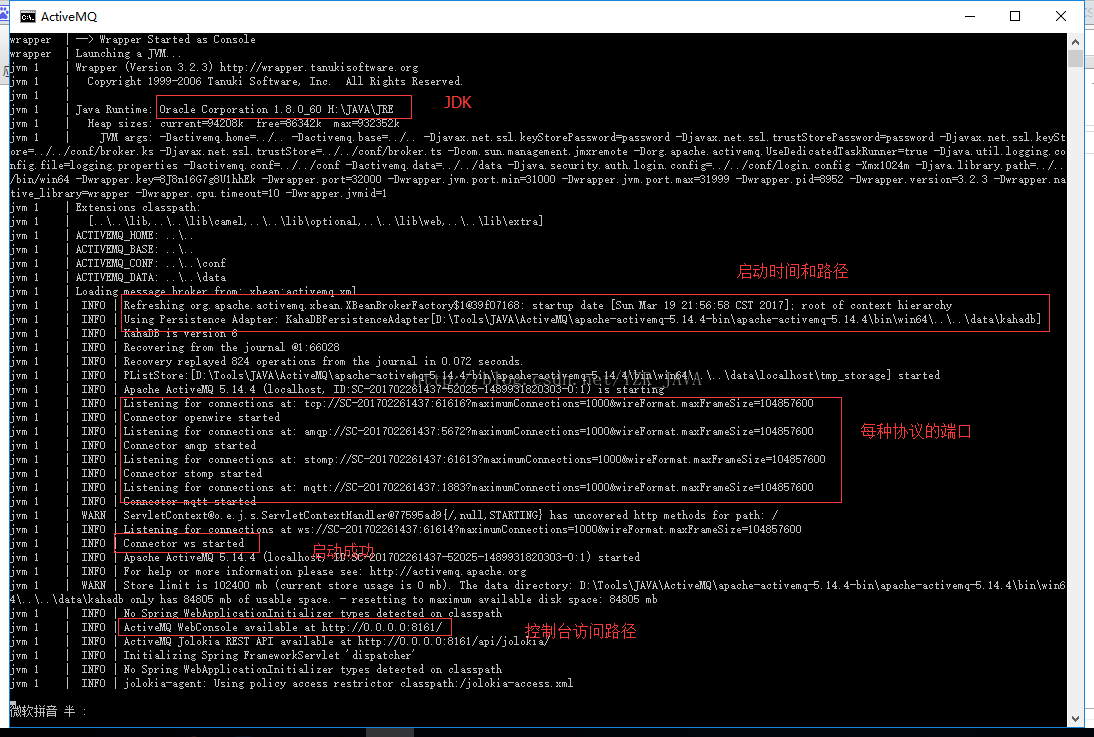The image size is (1094, 737).
Task: Click the scrollbar down arrow
Action: click(x=1075, y=718)
